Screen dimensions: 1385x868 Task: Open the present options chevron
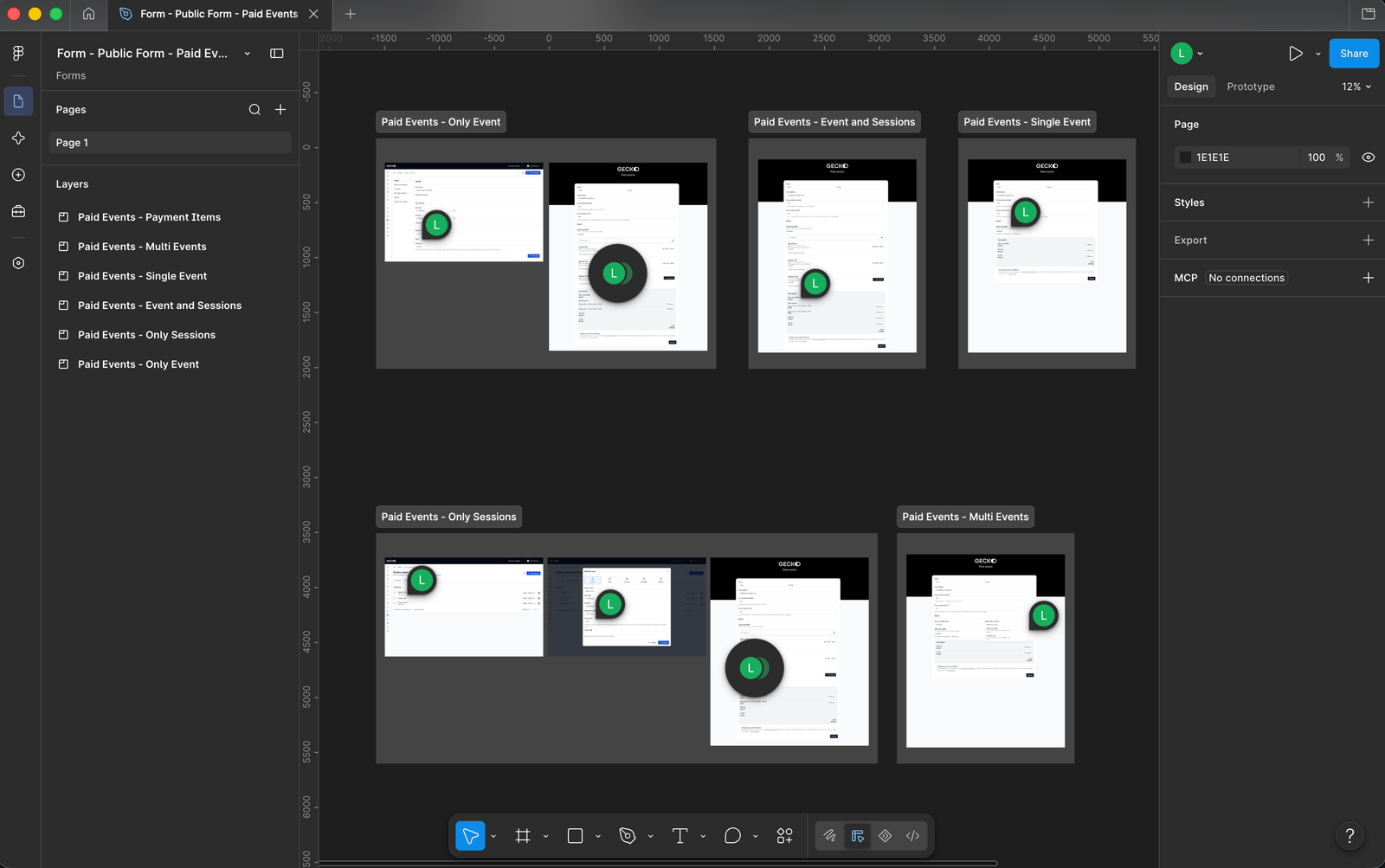coord(1318,54)
